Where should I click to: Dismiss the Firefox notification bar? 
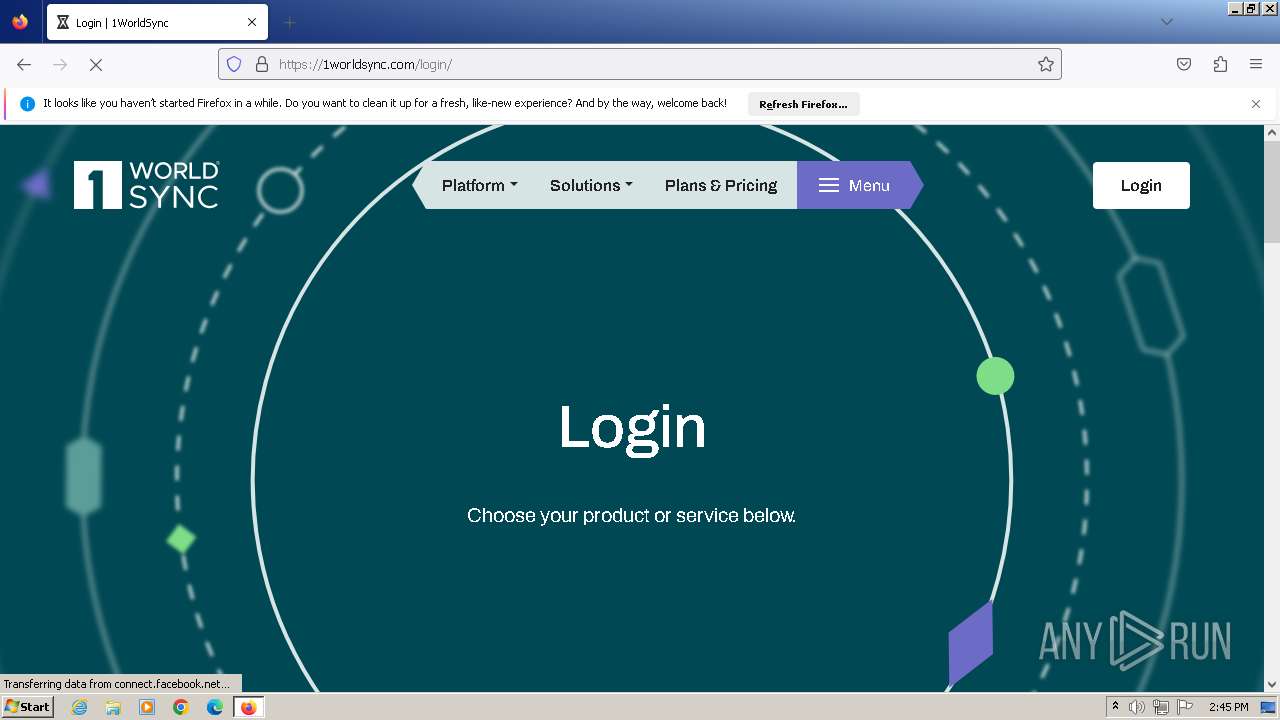(x=1256, y=104)
